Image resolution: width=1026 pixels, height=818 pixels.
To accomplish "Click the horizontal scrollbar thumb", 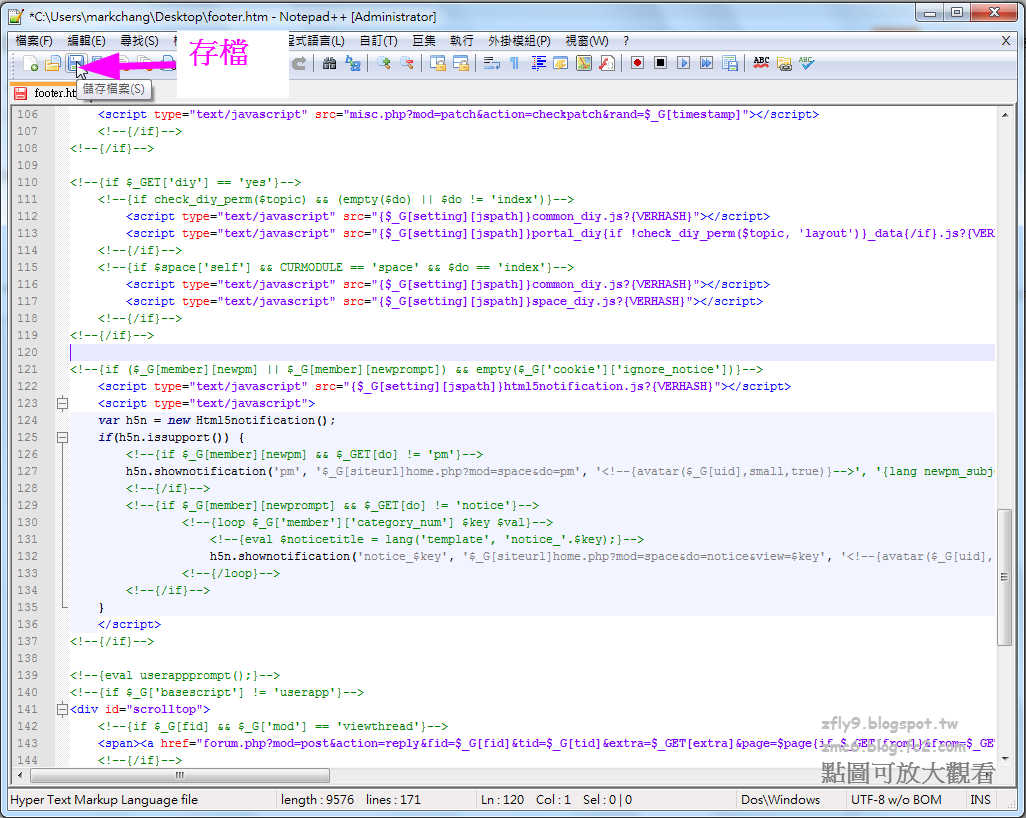I will (180, 775).
